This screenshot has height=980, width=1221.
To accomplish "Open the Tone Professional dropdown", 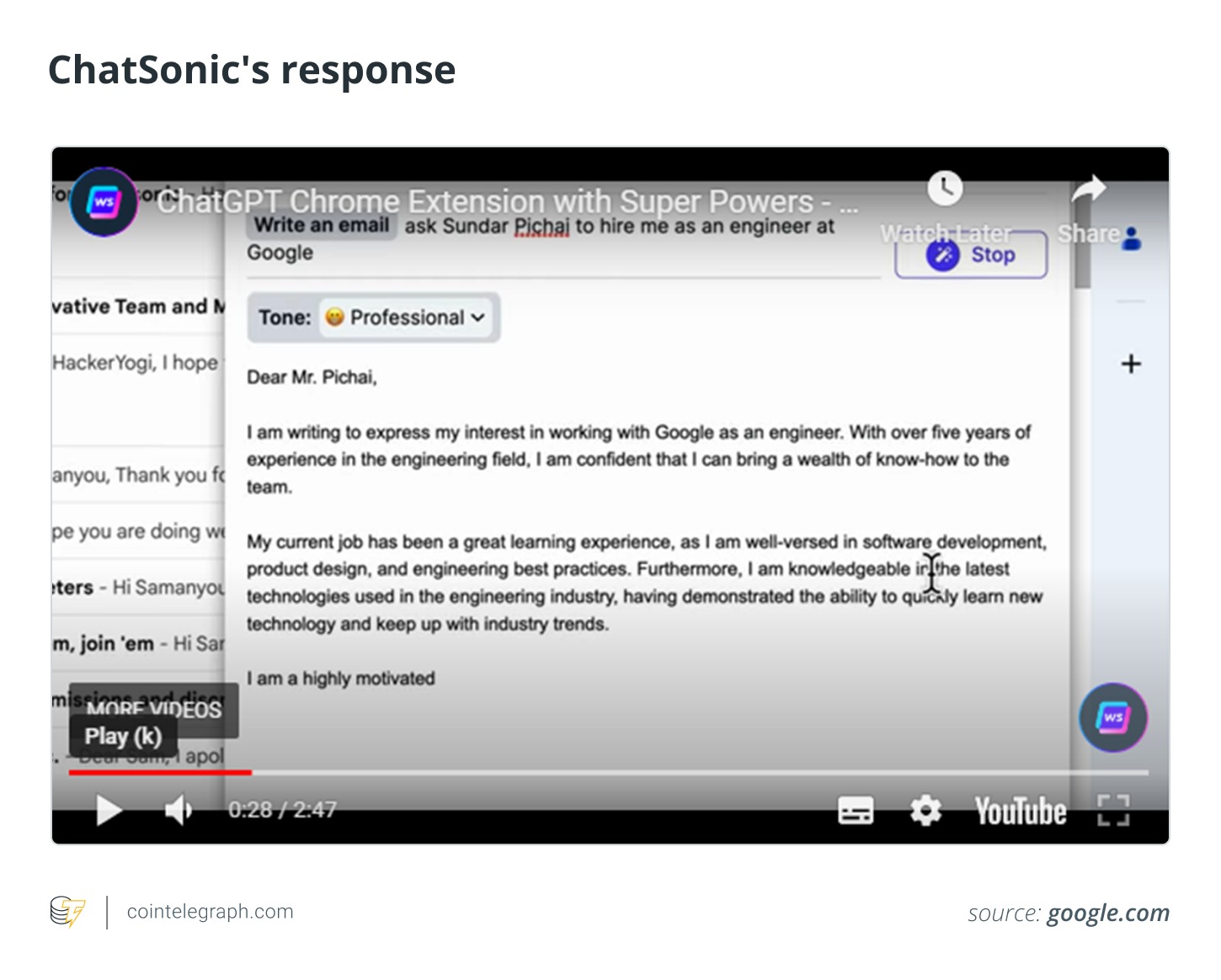I will [407, 317].
